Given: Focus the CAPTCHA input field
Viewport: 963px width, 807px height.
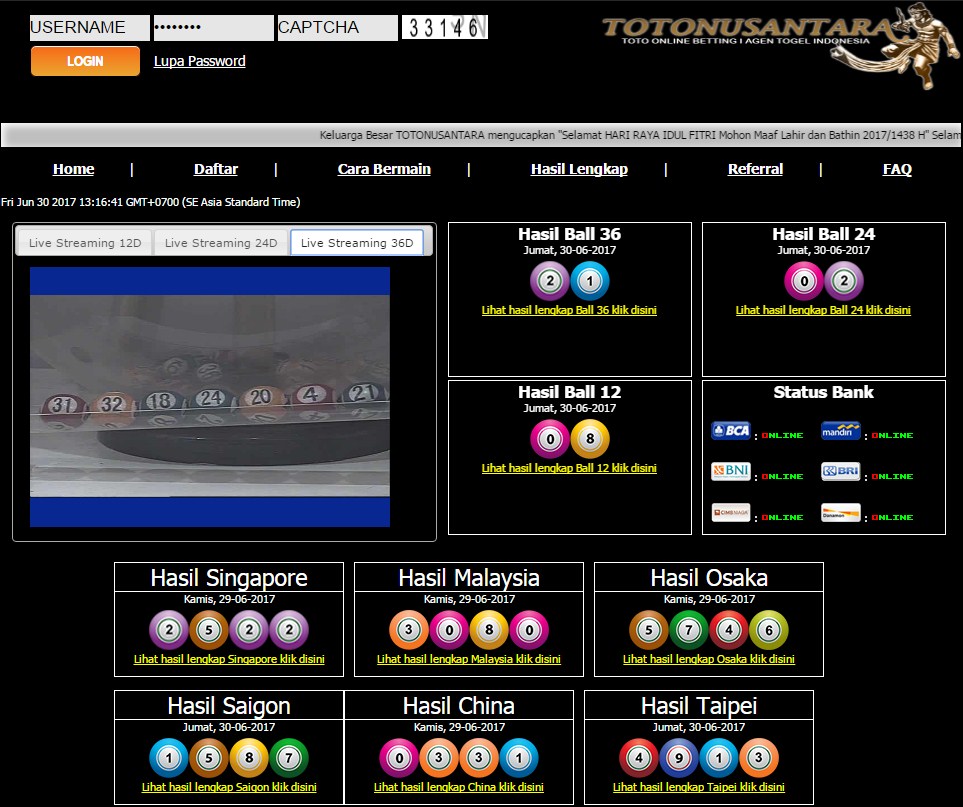Looking at the screenshot, I should (x=338, y=28).
